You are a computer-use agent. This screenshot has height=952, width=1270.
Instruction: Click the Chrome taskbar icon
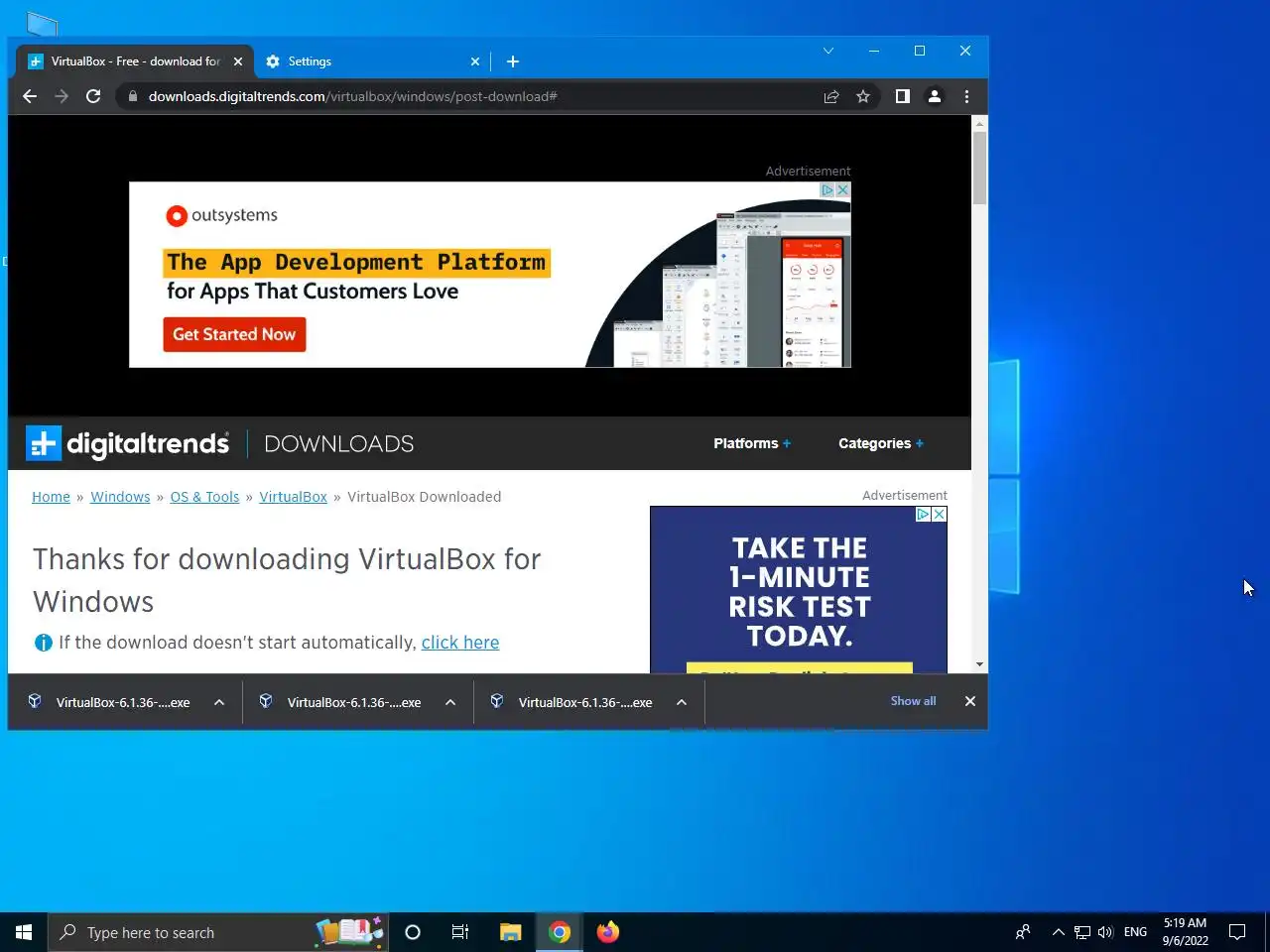[560, 932]
